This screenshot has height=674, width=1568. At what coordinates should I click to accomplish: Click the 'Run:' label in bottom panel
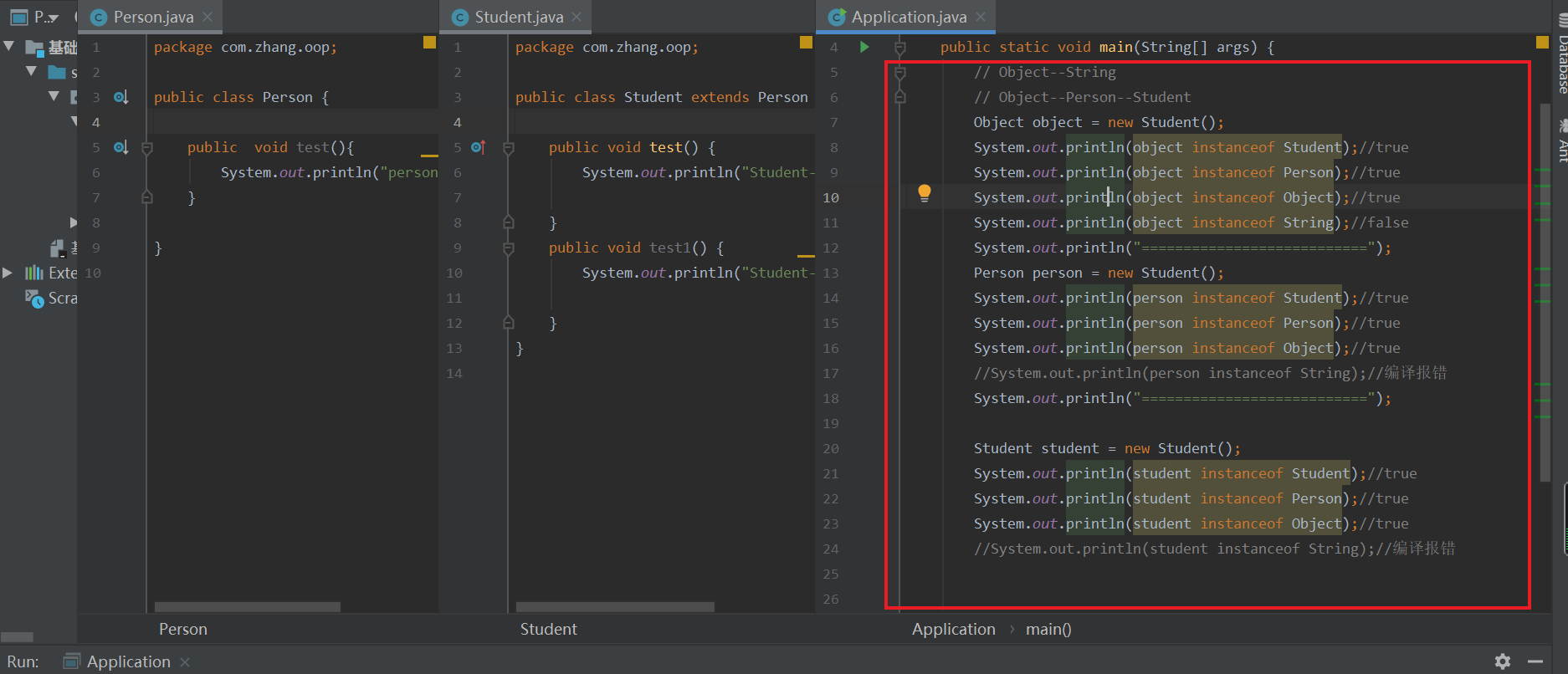click(23, 661)
